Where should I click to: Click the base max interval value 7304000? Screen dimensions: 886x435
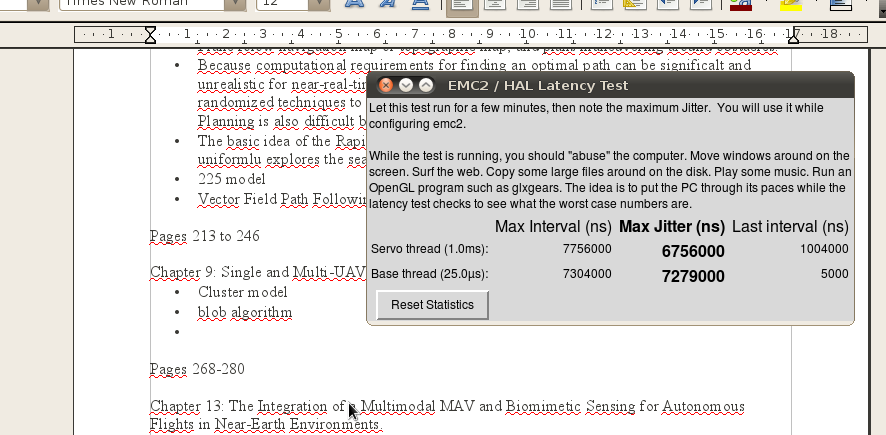(587, 274)
